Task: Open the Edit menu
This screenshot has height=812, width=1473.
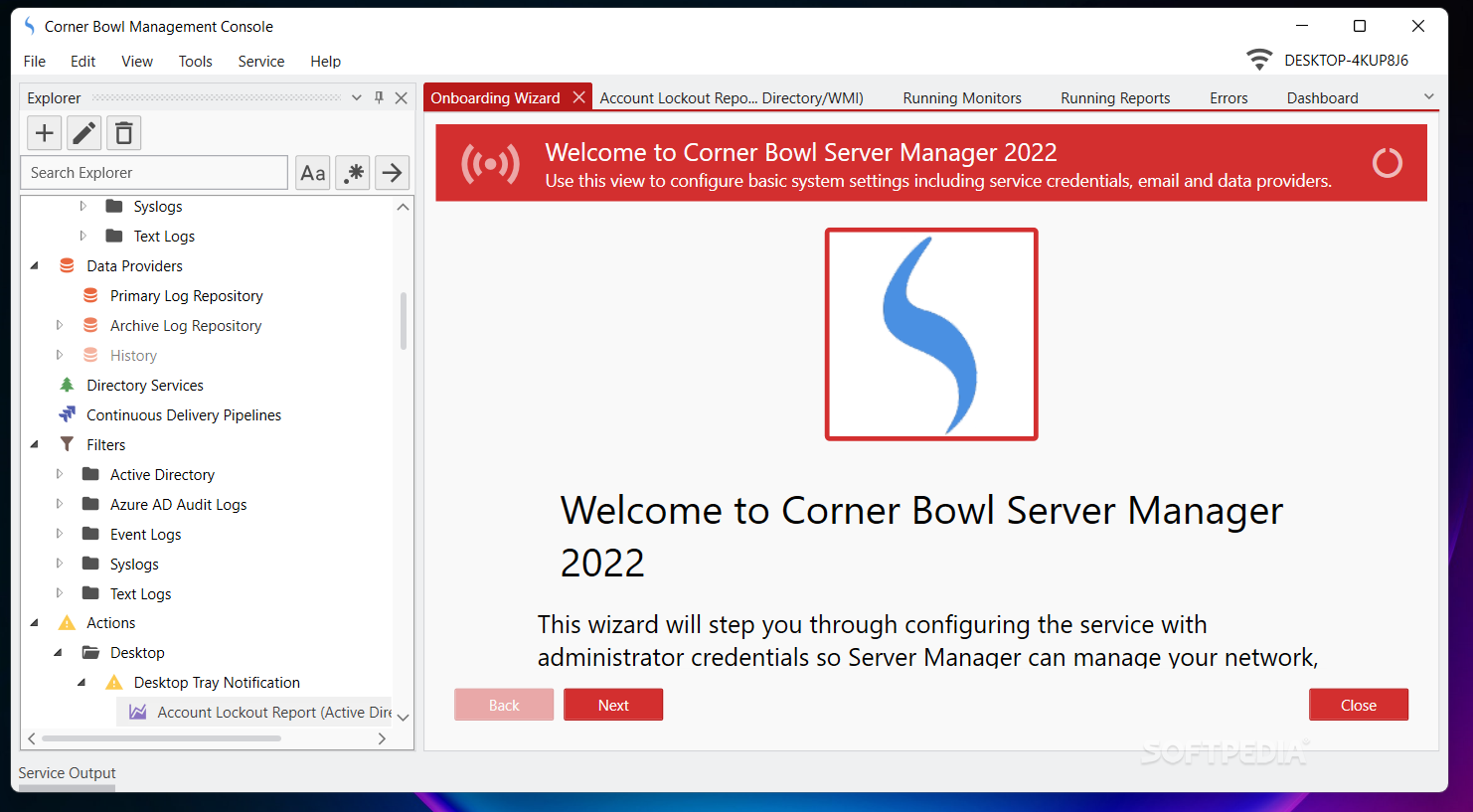Action: coord(82,62)
